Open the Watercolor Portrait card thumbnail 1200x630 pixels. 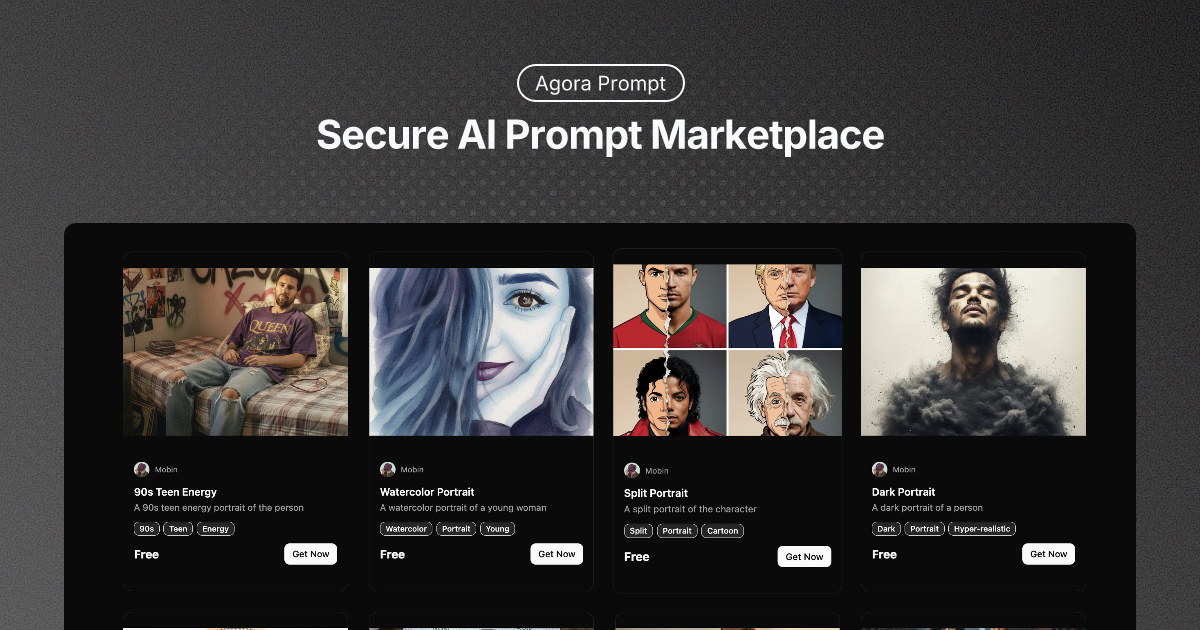pos(481,350)
